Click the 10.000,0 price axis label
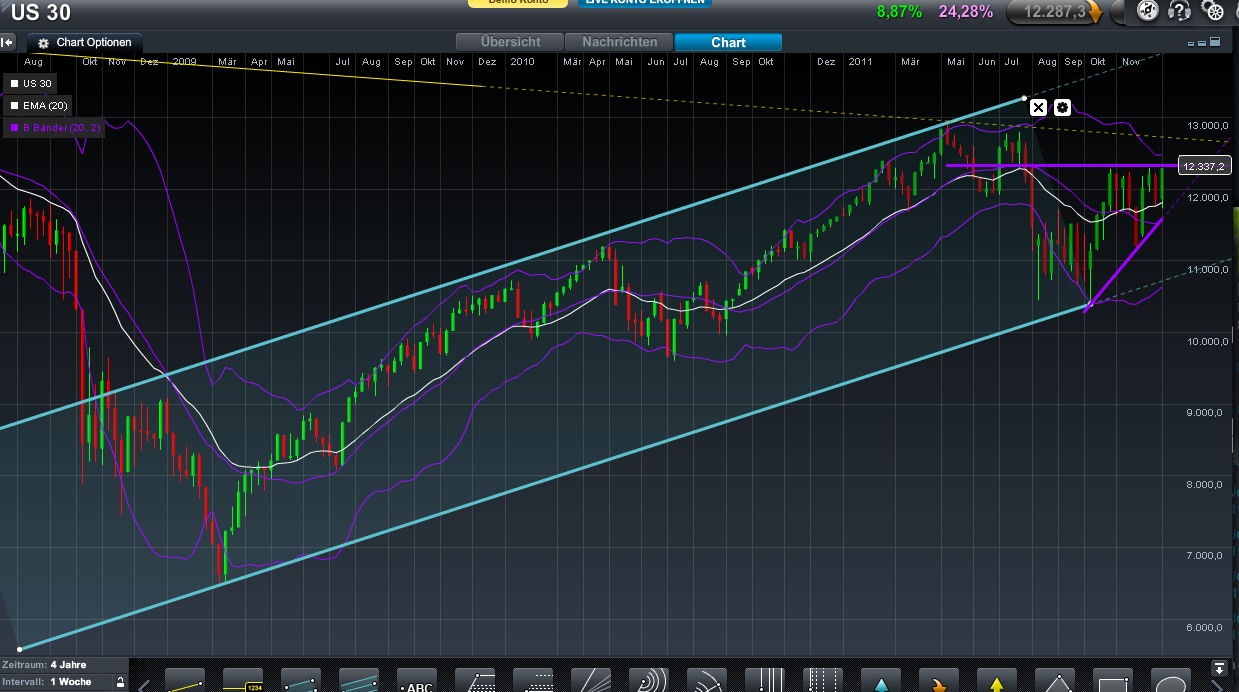The image size is (1239, 692). [1207, 341]
